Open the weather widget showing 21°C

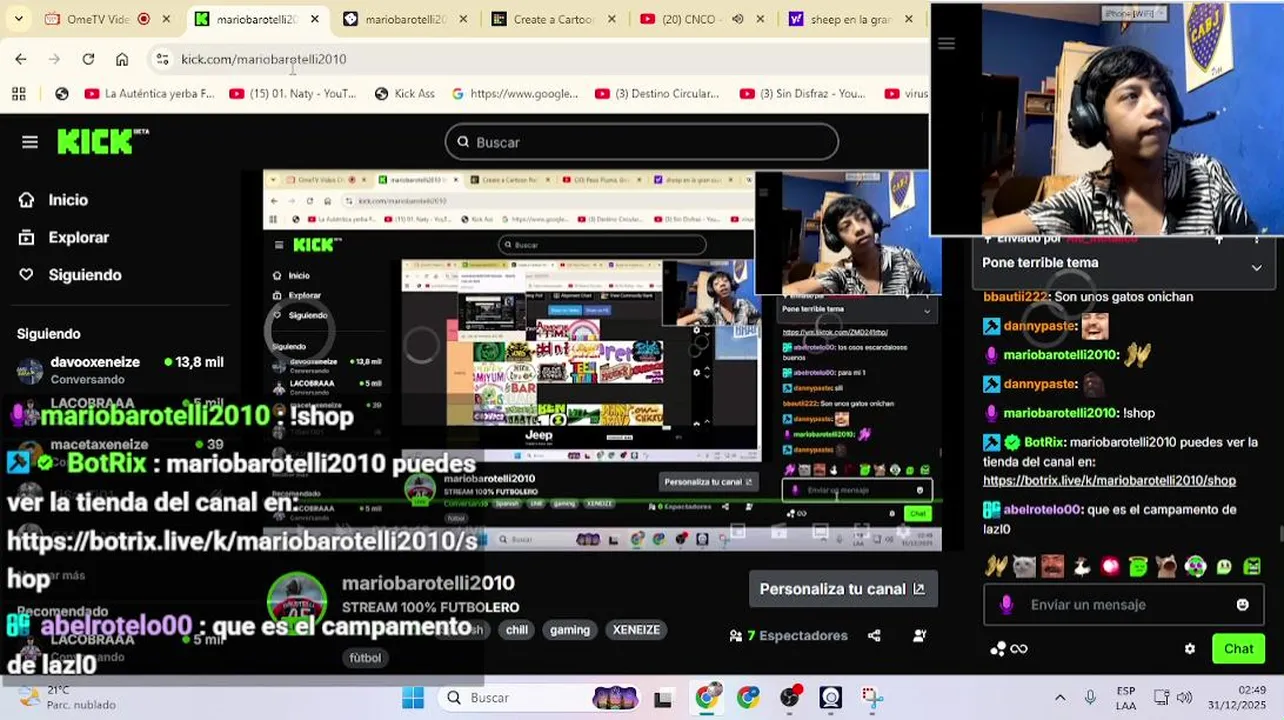(66, 697)
